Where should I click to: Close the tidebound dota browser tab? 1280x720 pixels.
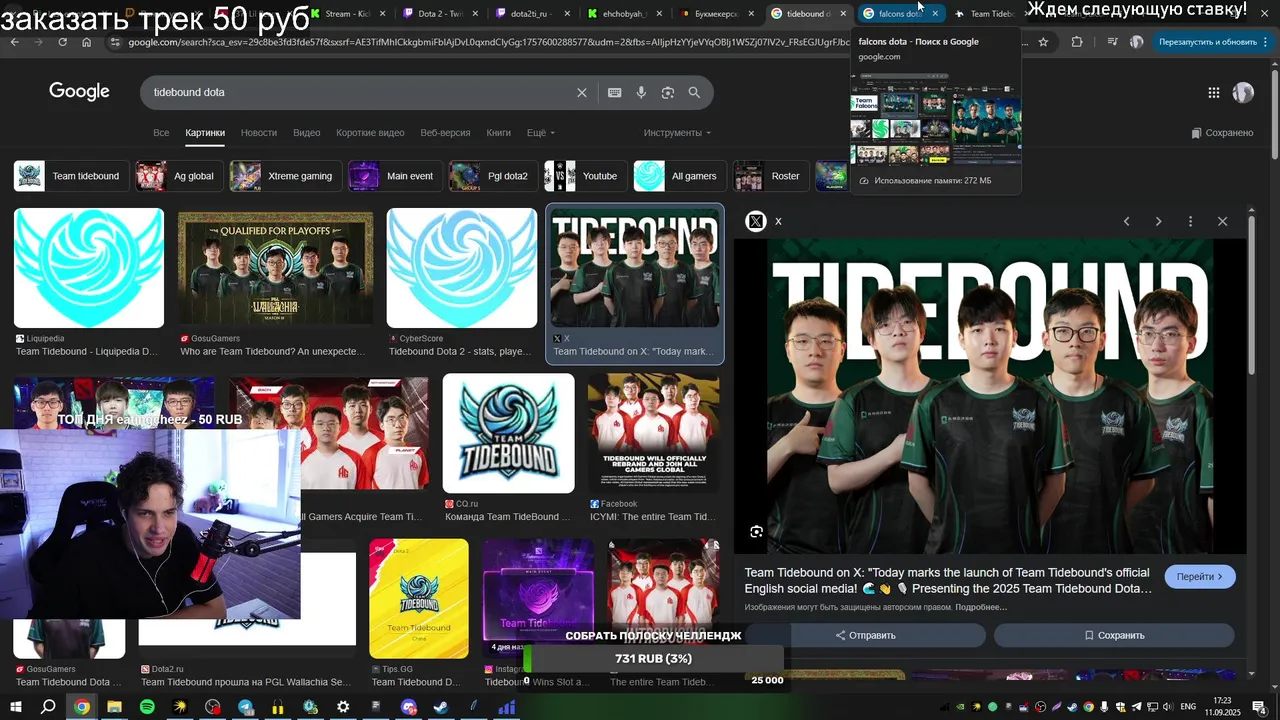[x=843, y=14]
